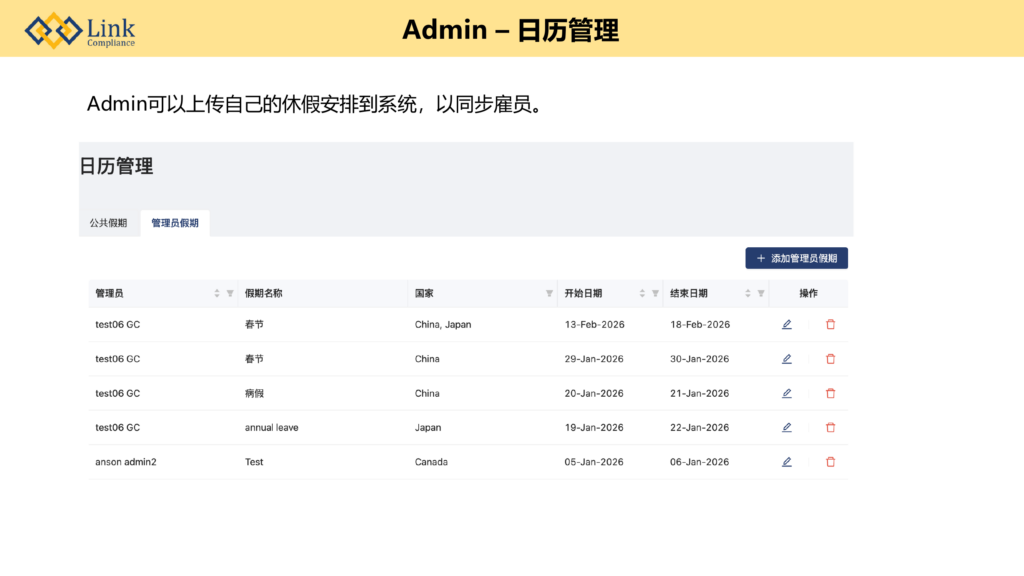The image size is (1024, 576).
Task: Sort table by 开始日期 sort arrows
Action: point(642,294)
